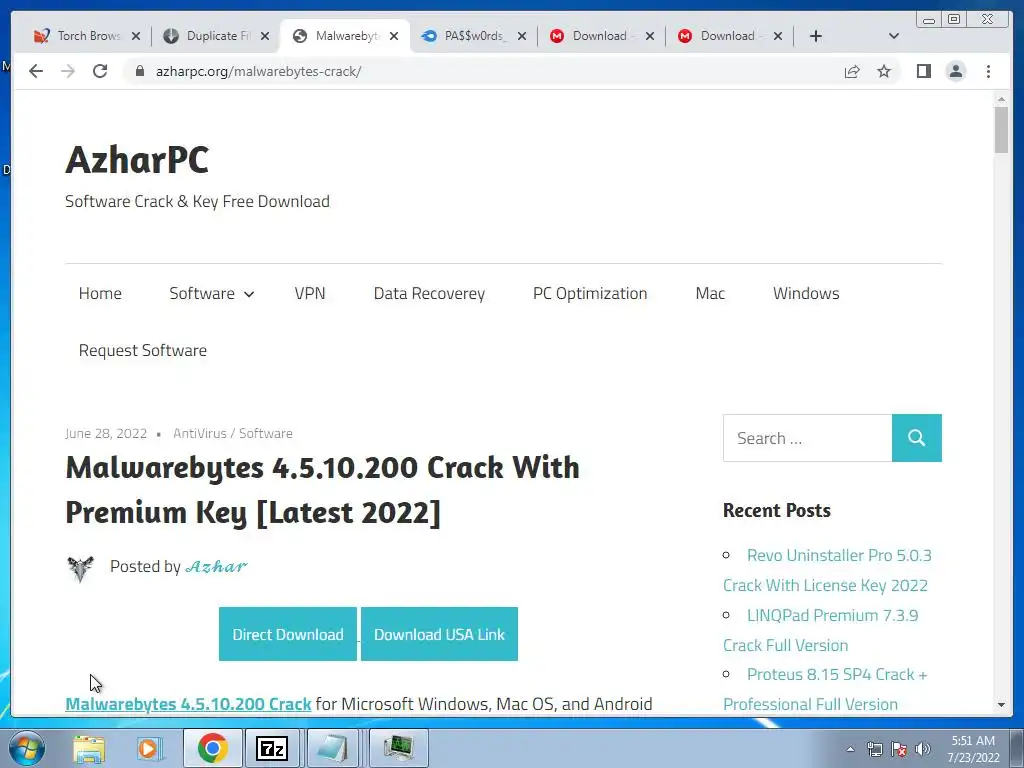The image size is (1024, 768).
Task: Open the clock showing 5:51 AM
Action: click(x=973, y=749)
